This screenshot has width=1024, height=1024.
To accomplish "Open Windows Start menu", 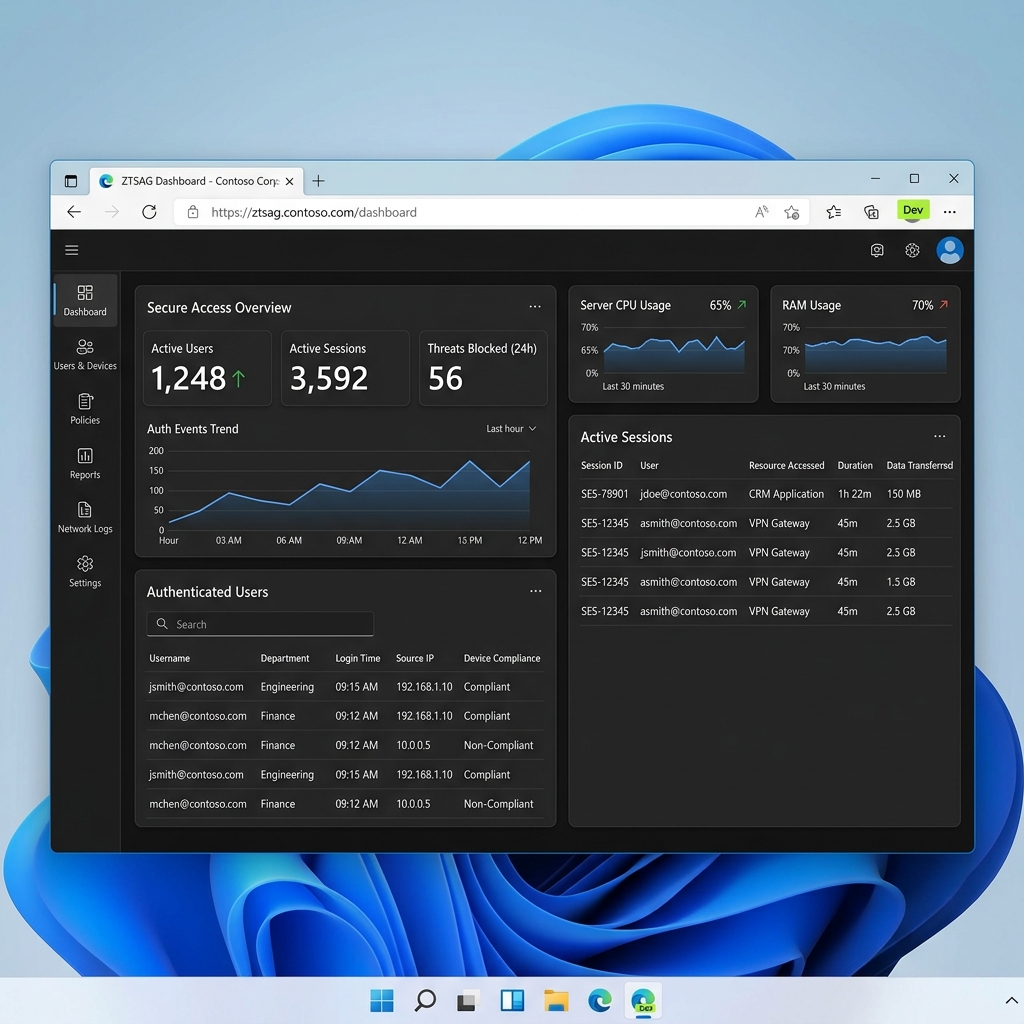I will coord(382,1000).
